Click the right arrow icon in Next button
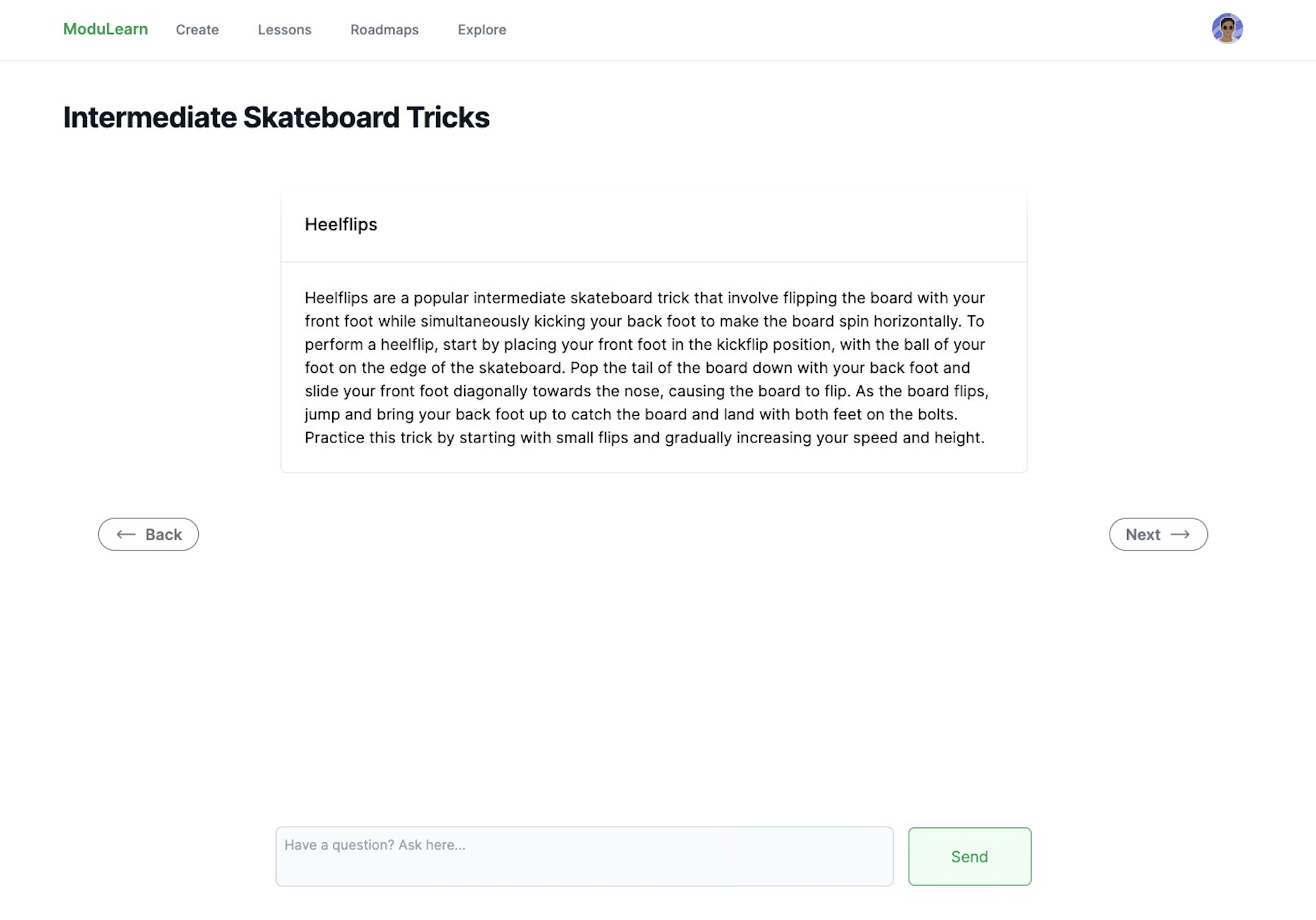Viewport: 1316px width, 920px height. [1180, 534]
